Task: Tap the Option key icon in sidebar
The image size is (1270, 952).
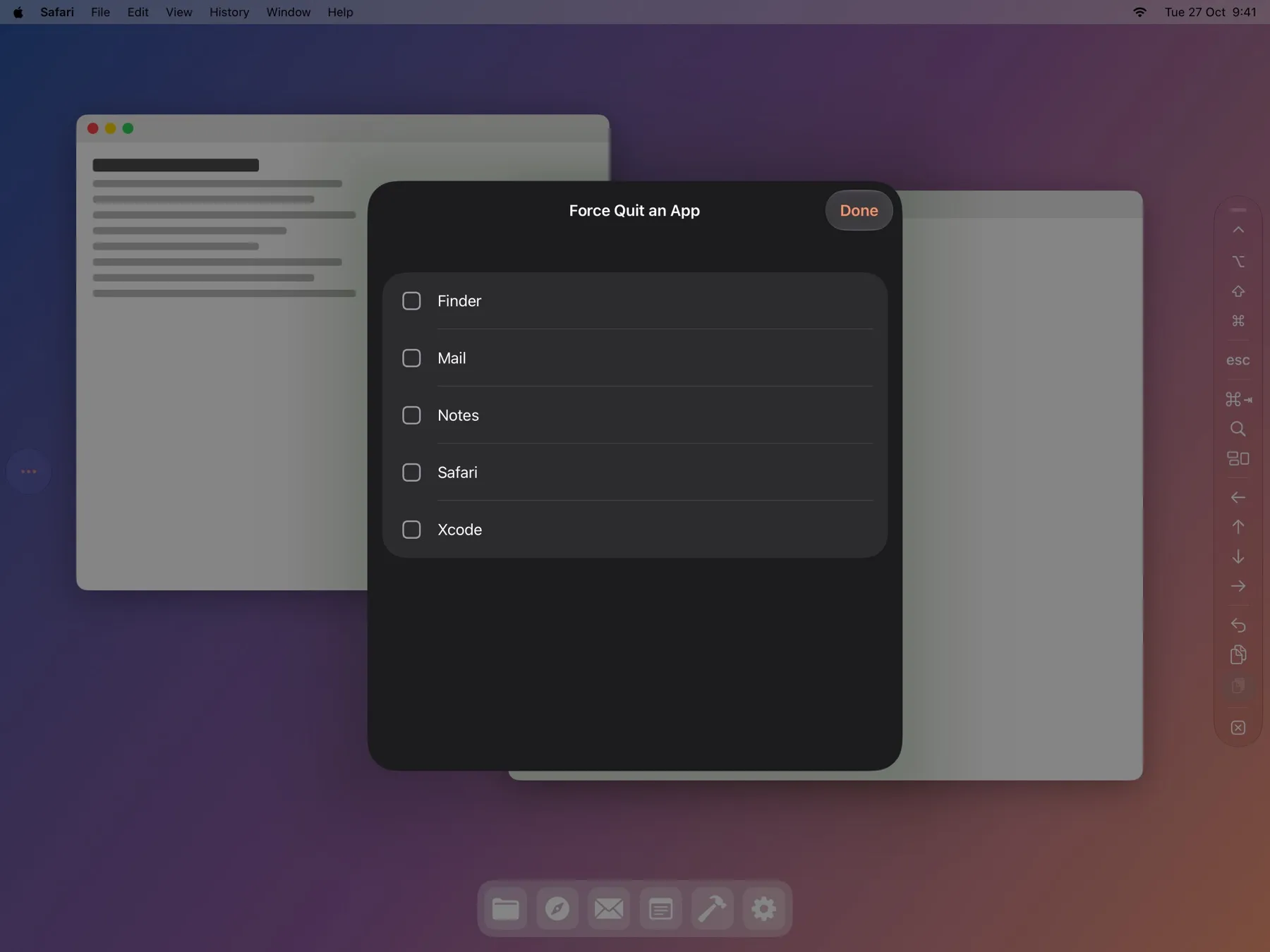Action: (x=1238, y=261)
